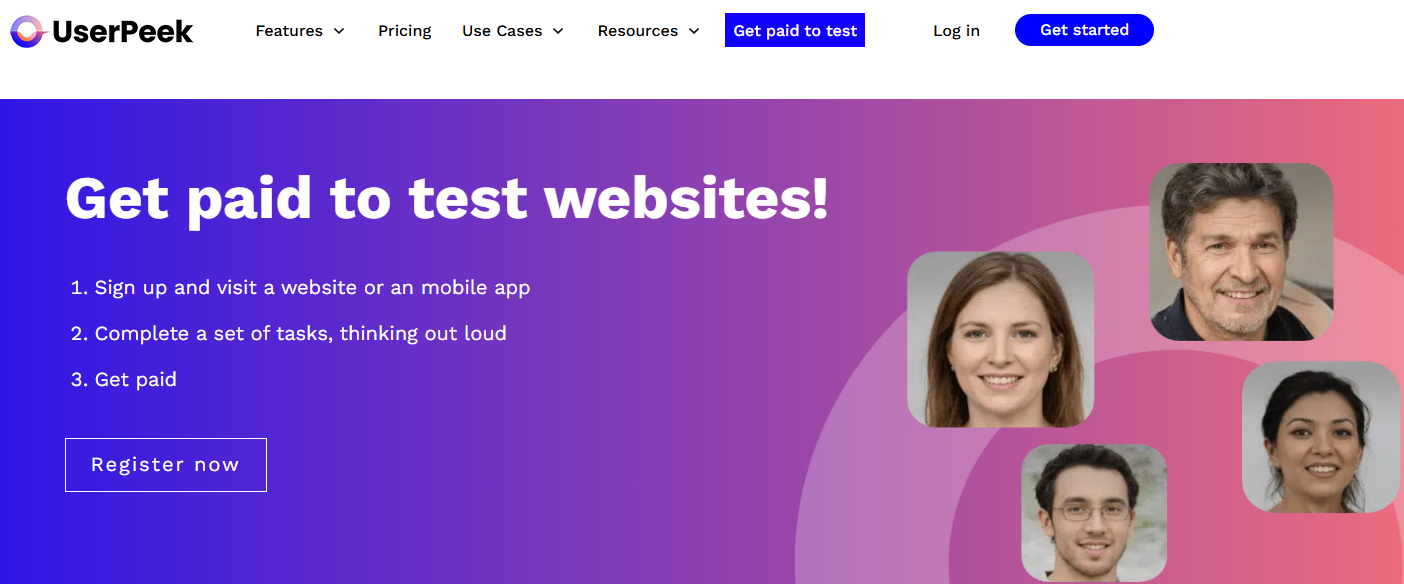This screenshot has width=1404, height=584.
Task: Click the Get paid to test websites heading
Action: (x=447, y=198)
